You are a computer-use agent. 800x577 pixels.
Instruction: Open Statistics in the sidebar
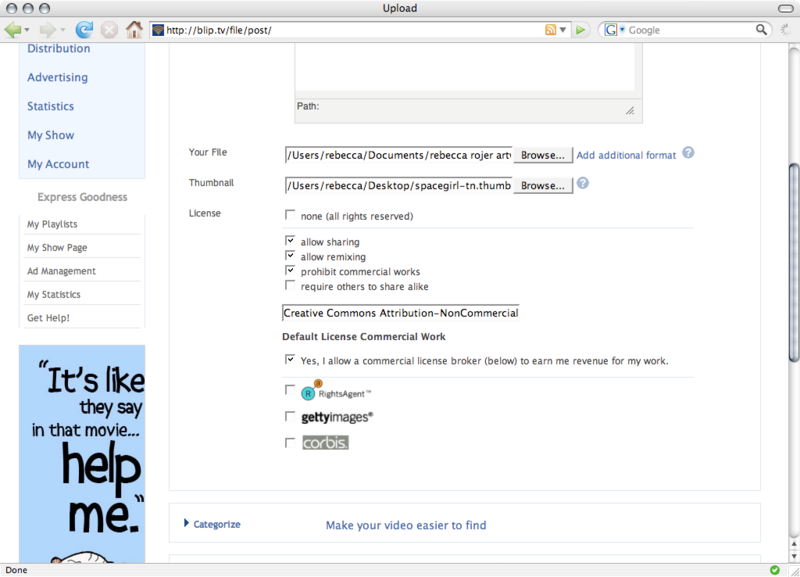point(51,106)
